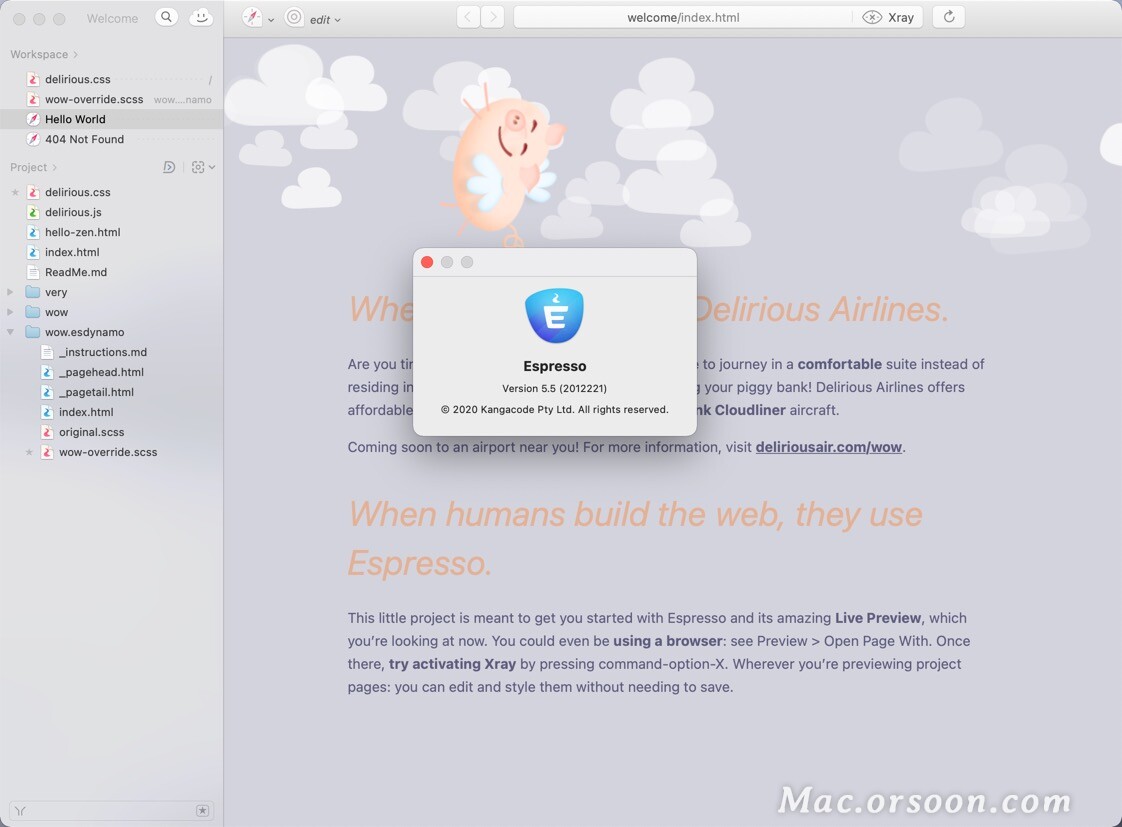Reload the preview with the refresh button

[949, 17]
